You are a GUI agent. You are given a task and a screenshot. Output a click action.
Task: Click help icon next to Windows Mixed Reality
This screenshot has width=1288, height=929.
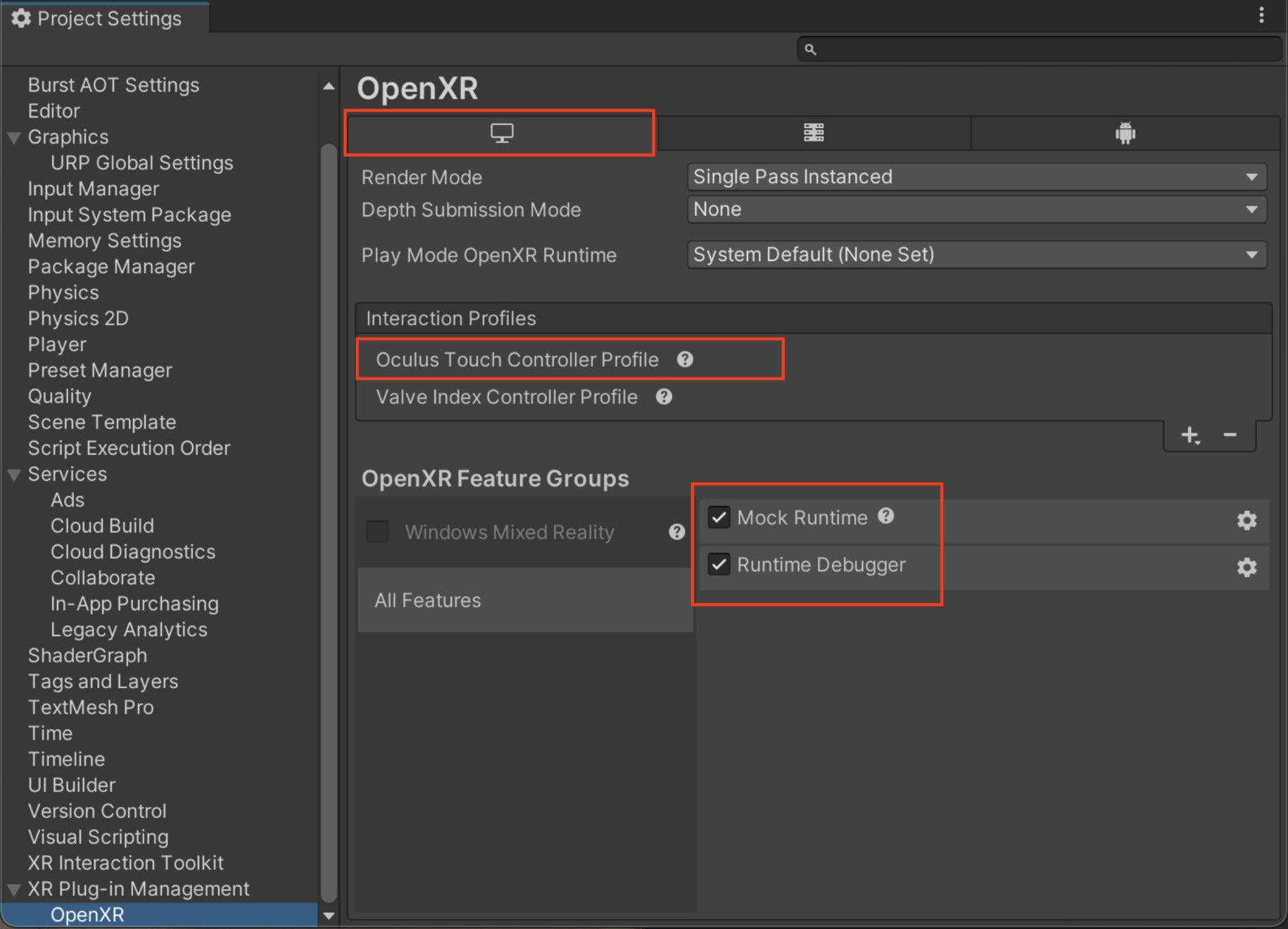676,532
